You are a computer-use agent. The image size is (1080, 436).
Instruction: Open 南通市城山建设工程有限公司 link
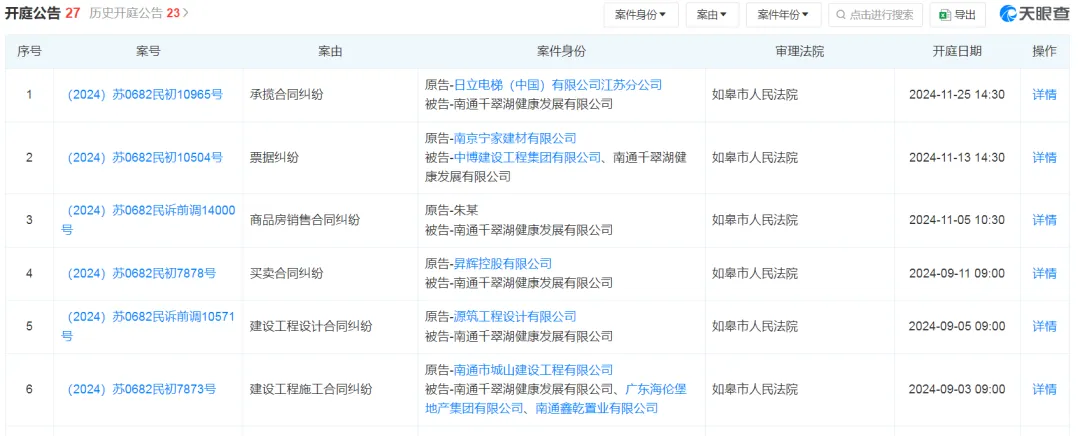click(x=533, y=370)
